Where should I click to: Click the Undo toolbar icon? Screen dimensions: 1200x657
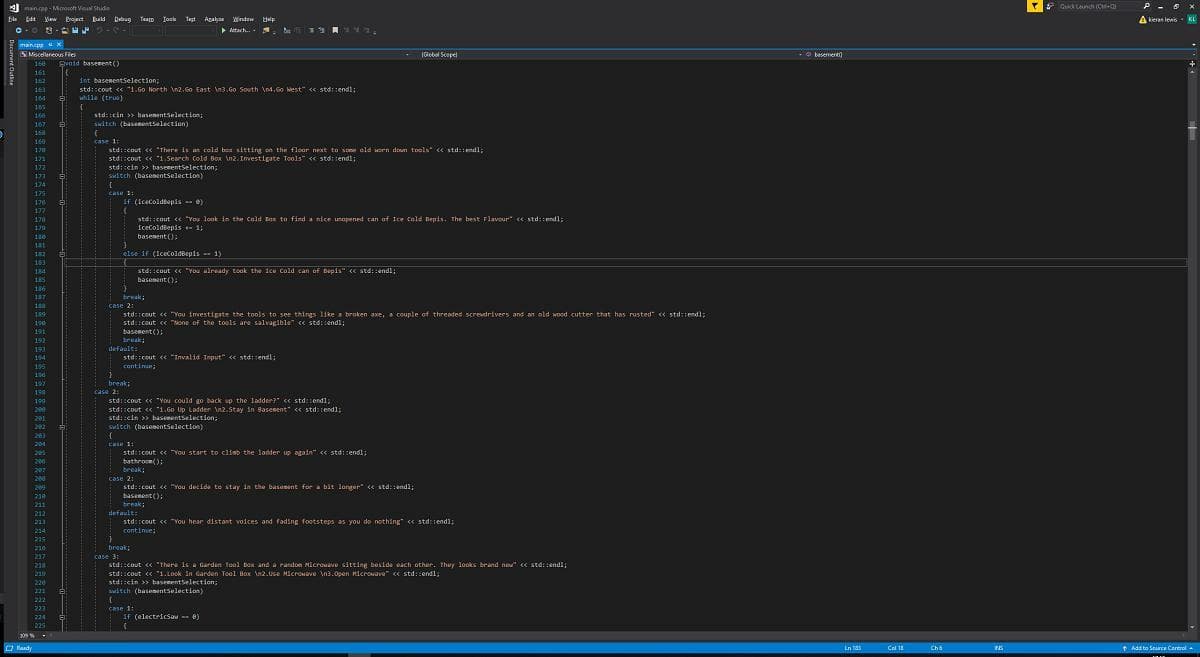click(99, 30)
